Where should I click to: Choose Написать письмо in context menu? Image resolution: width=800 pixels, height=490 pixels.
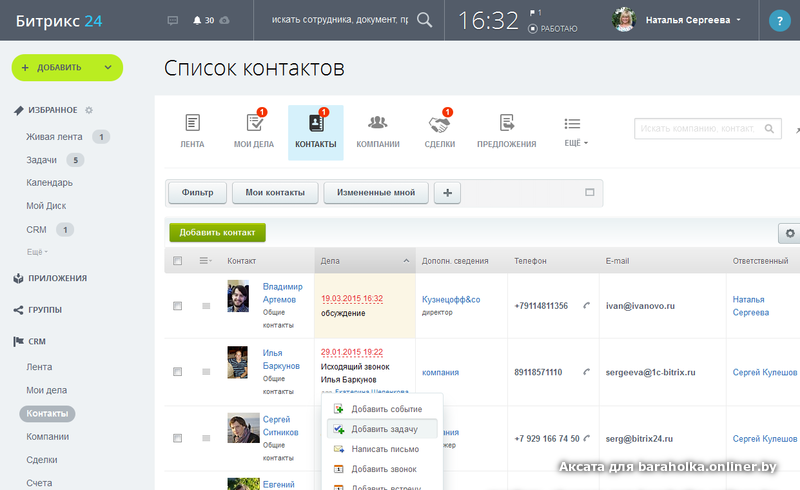382,449
